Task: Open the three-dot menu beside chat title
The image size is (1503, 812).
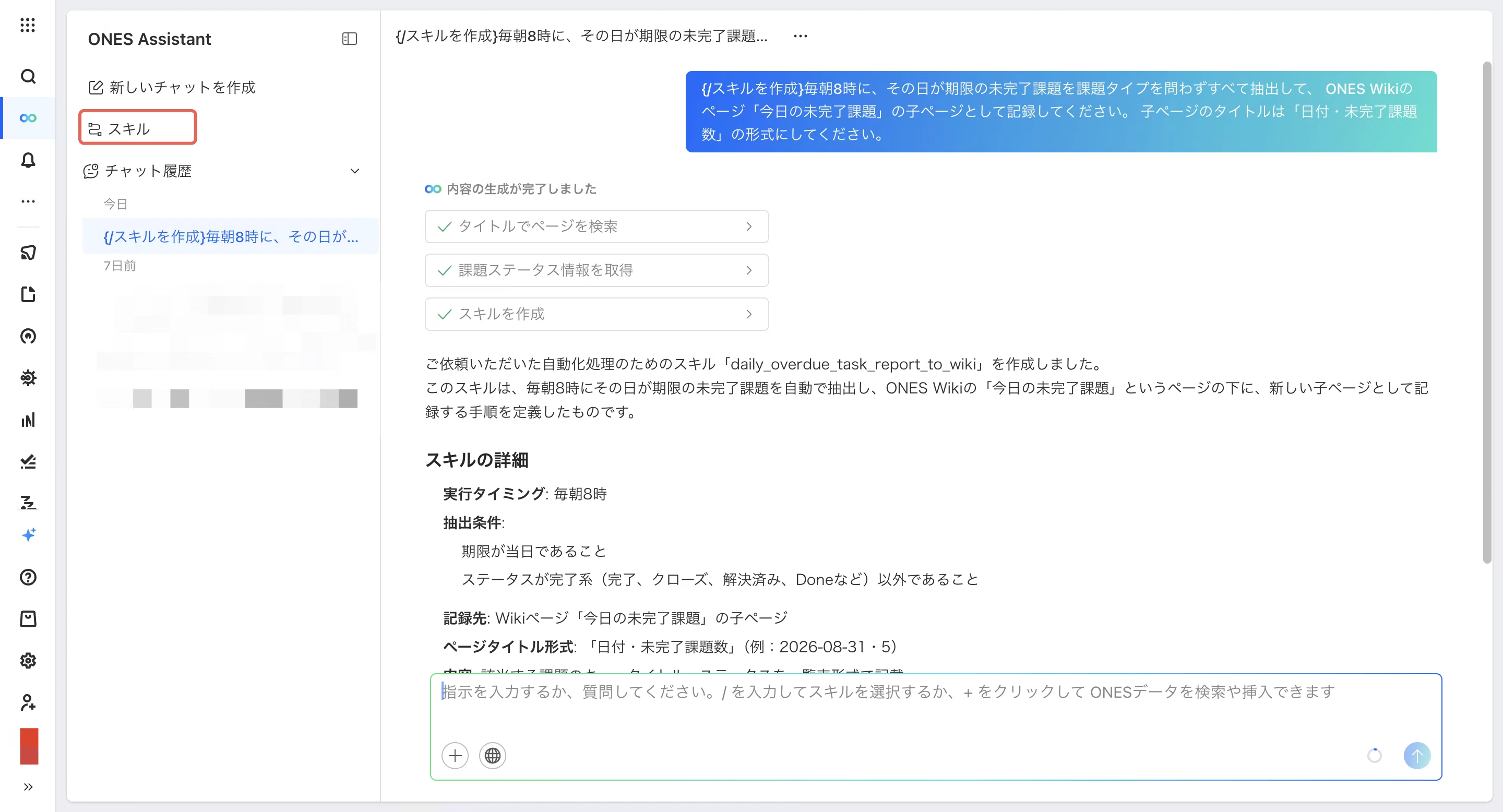Action: click(801, 36)
